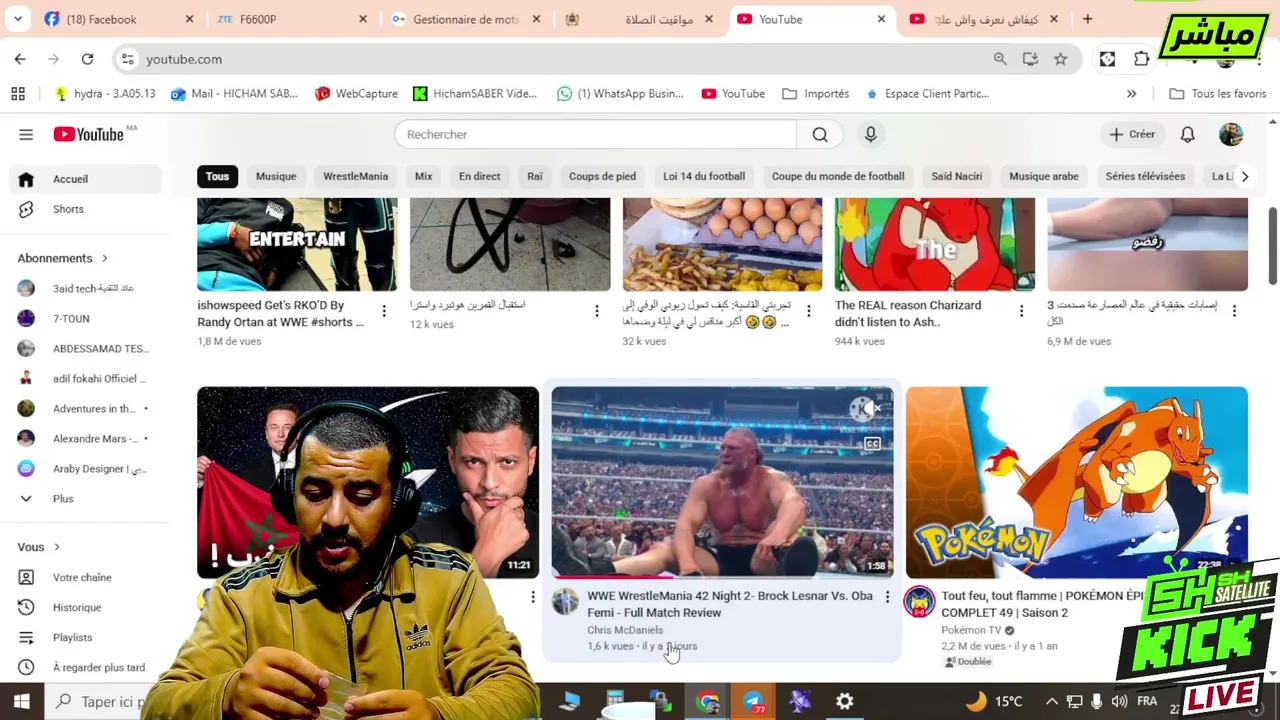1280x720 pixels.
Task: Click the Créer button
Action: pyautogui.click(x=1132, y=134)
